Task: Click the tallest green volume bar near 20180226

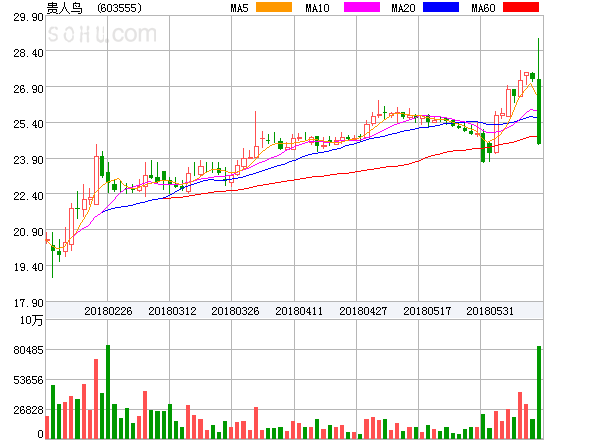Action: tap(108, 392)
